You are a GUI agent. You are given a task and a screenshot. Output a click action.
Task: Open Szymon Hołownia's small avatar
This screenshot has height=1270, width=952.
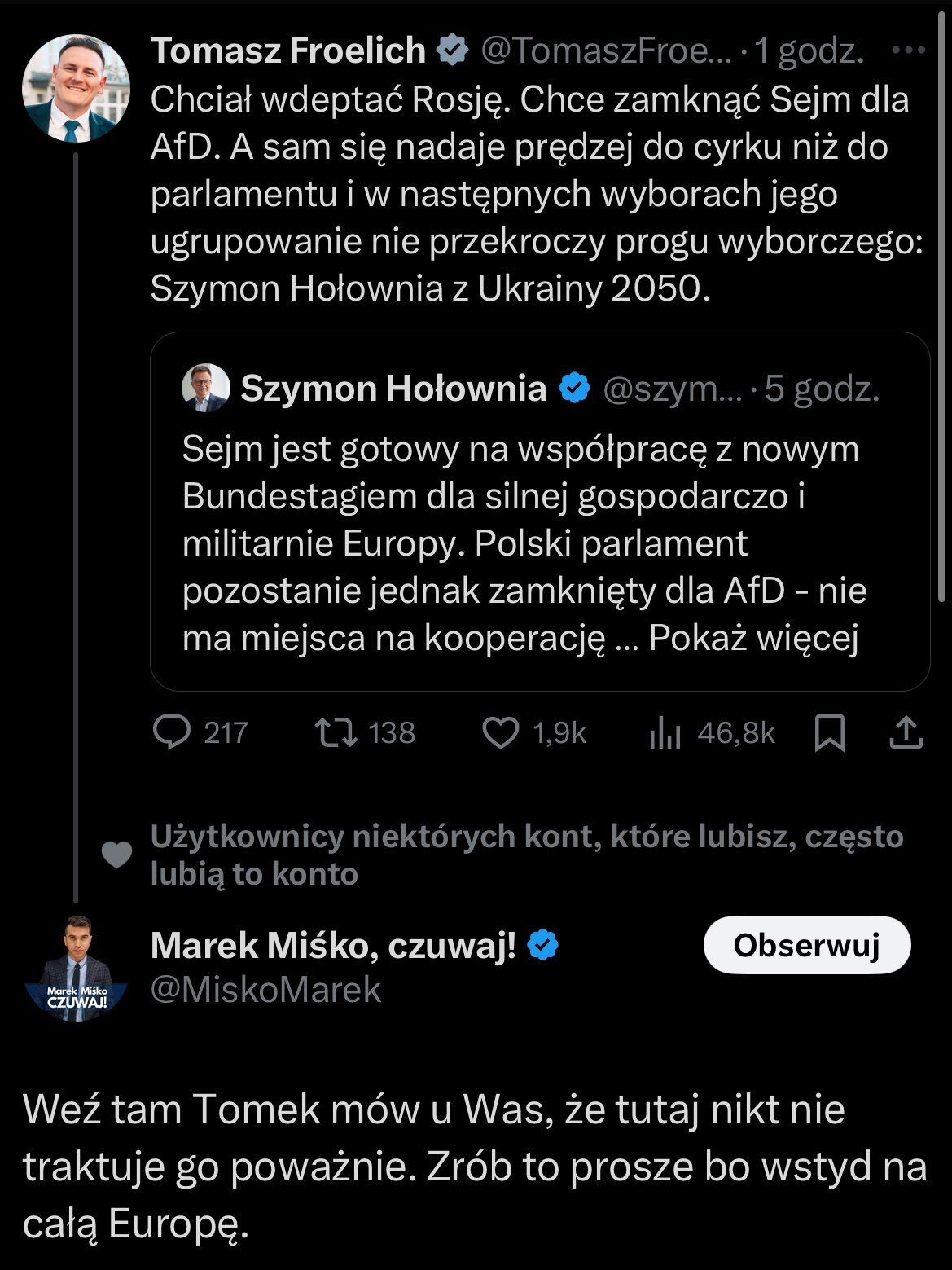tap(205, 388)
